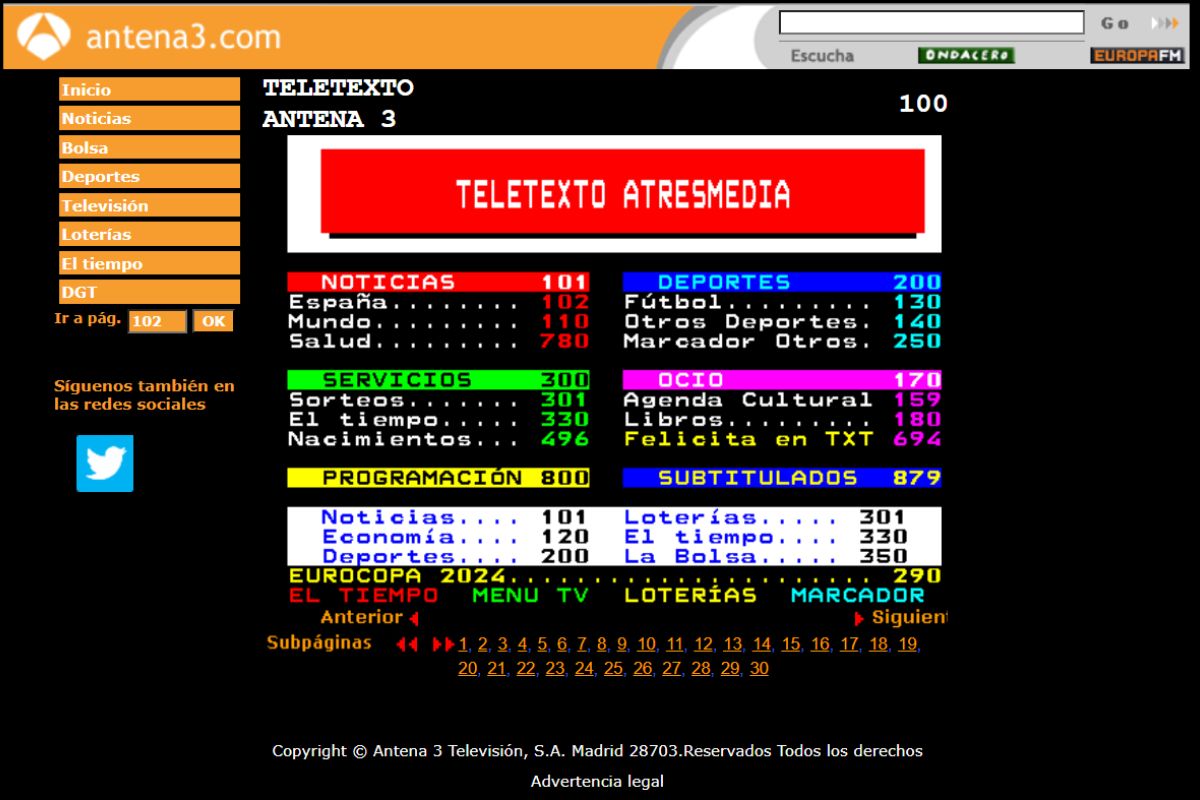The width and height of the screenshot is (1200, 800).
Task: Click the NOTICIAS 101 red header
Action: coord(438,282)
